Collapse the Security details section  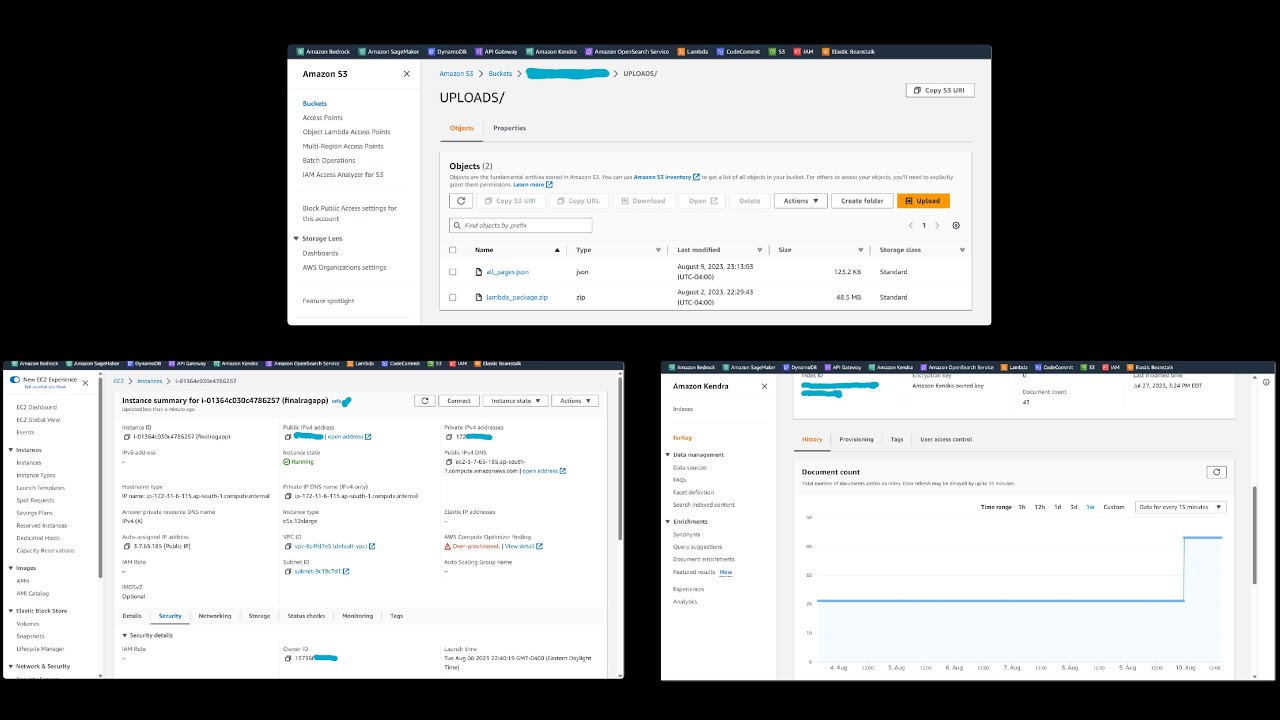coord(126,635)
